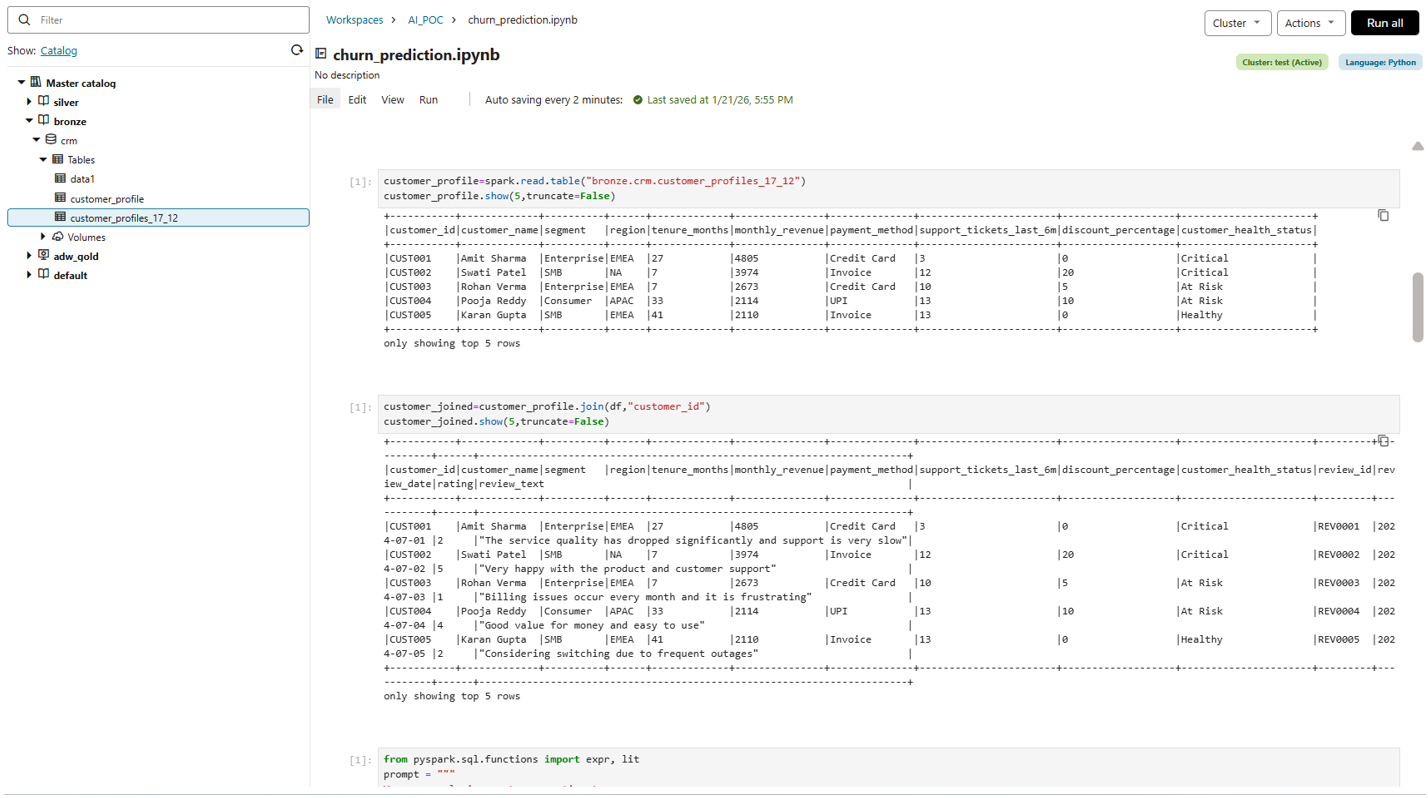Click the search icon in Filter box
This screenshot has width=1428, height=798.
pyautogui.click(x=25, y=20)
